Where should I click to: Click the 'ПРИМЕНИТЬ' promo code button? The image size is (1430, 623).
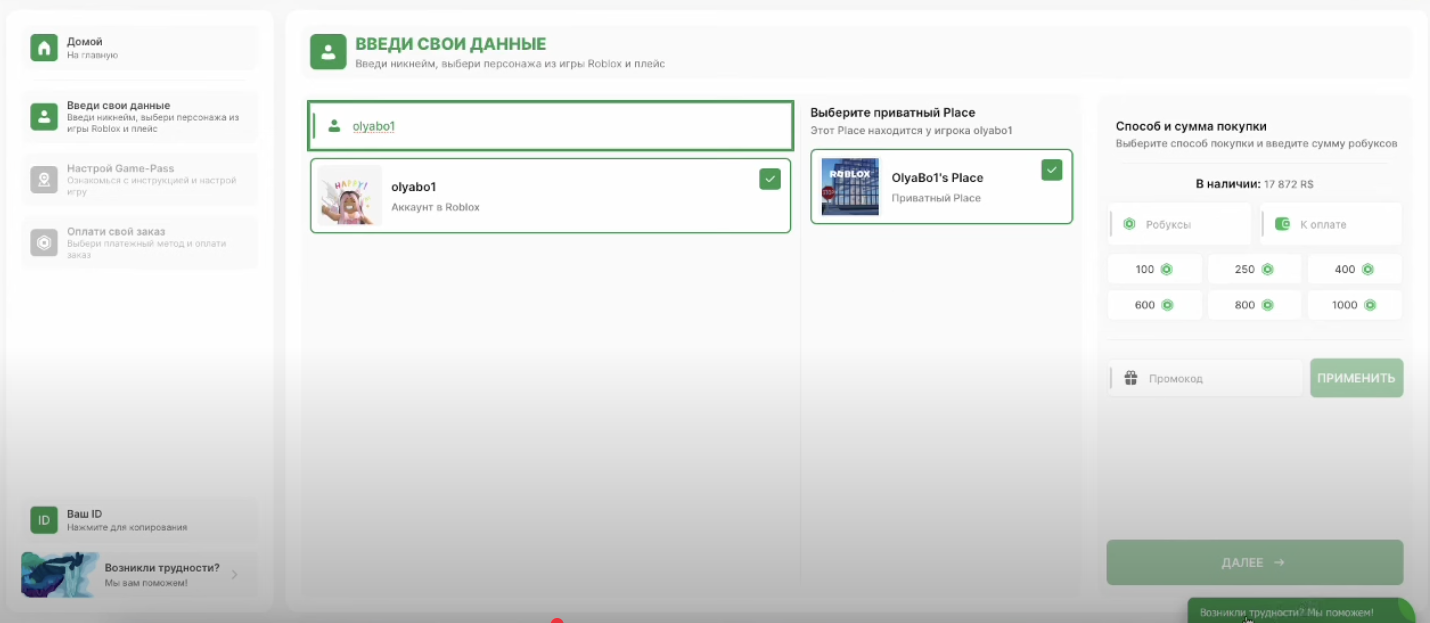[1356, 378]
